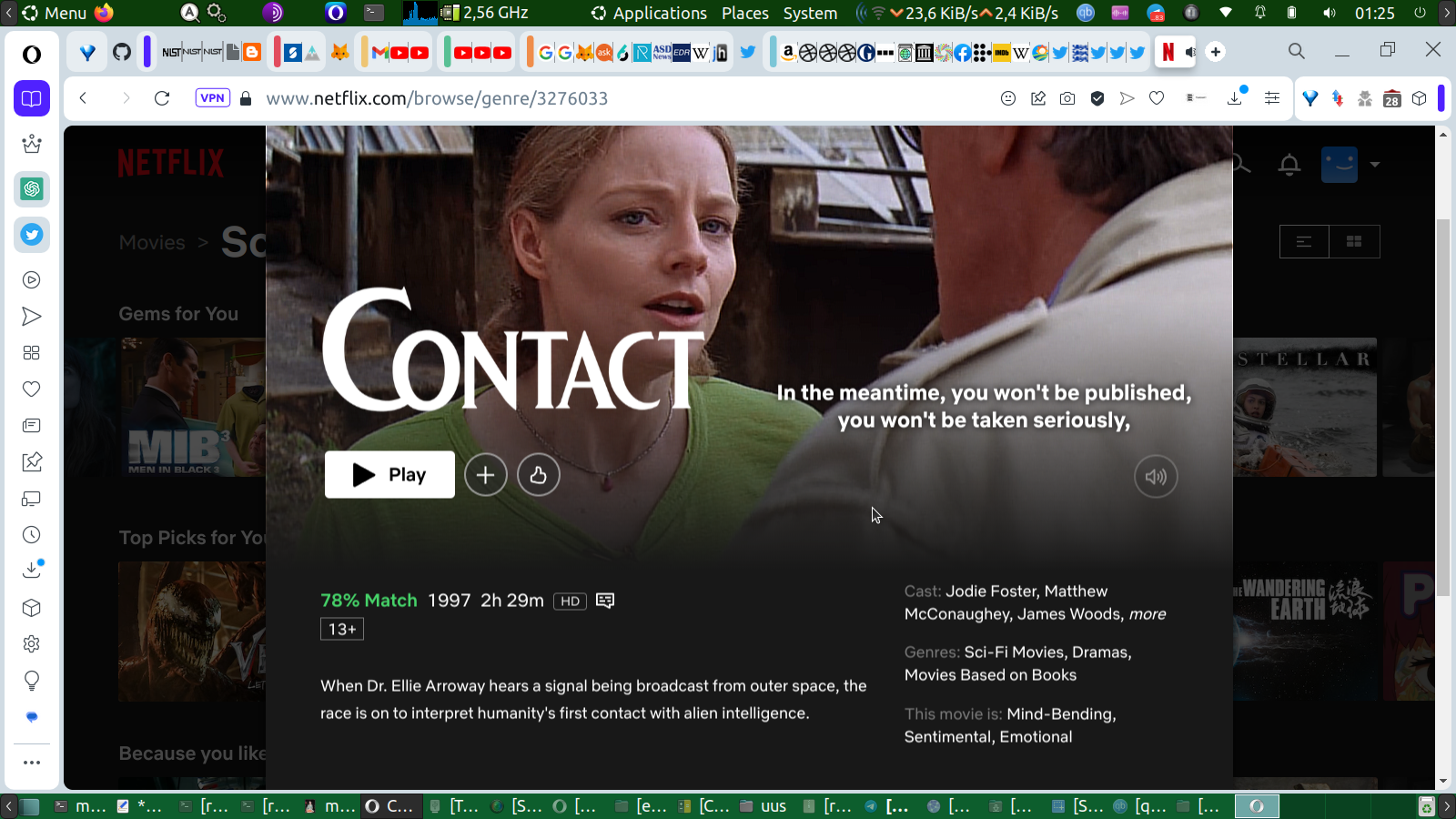Rate Contact with the thumbs up icon

pyautogui.click(x=539, y=475)
